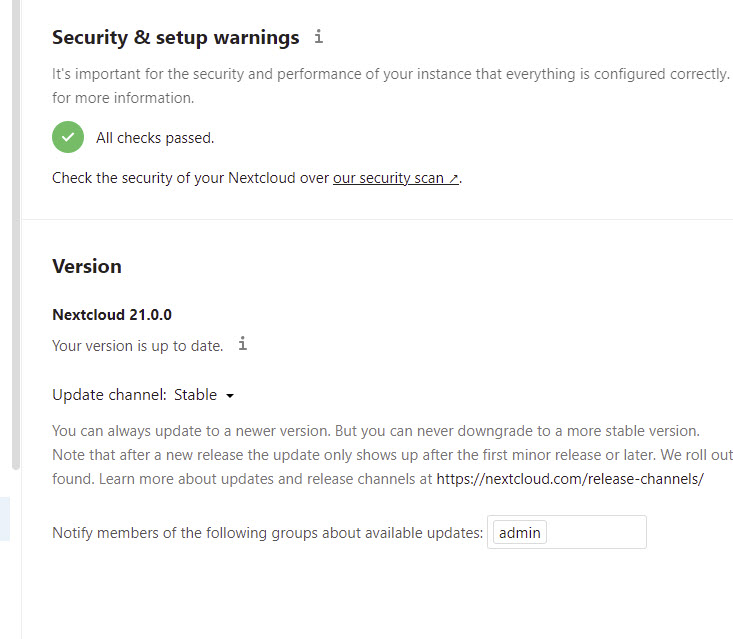Click the security importance description paragraph
The width and height of the screenshot is (733, 639).
click(390, 74)
